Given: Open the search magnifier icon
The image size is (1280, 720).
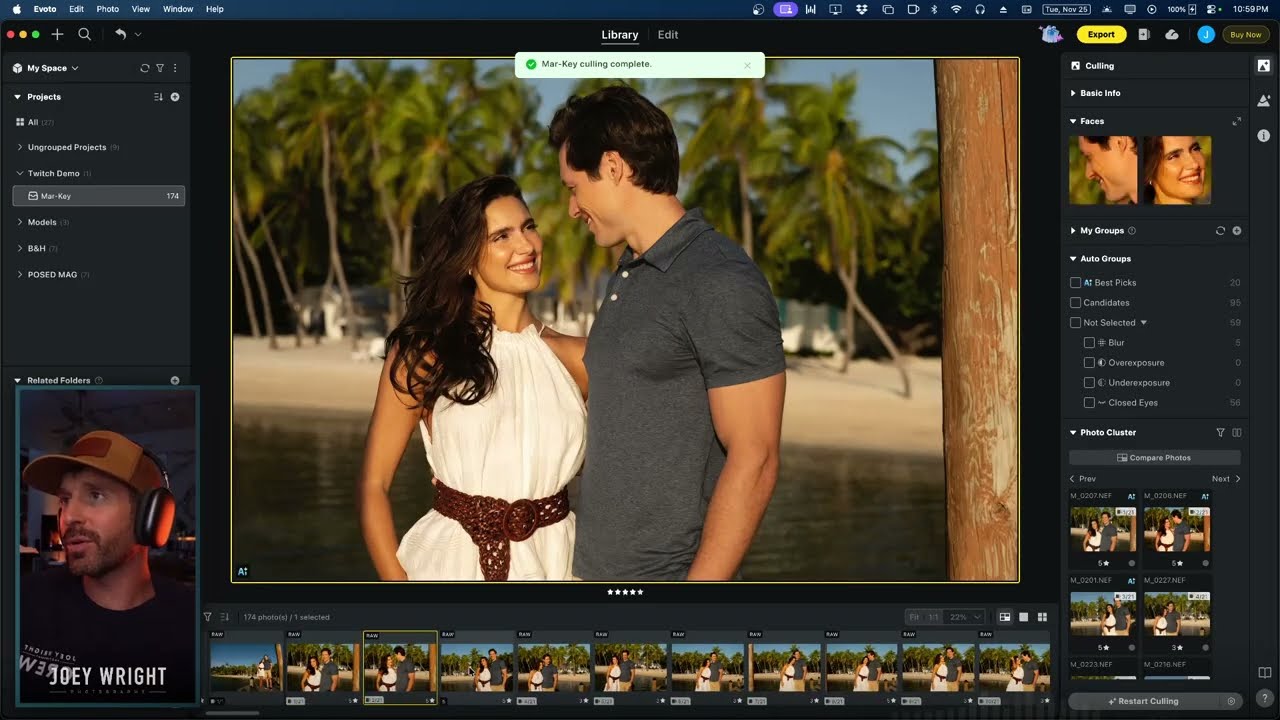Looking at the screenshot, I should pos(85,34).
